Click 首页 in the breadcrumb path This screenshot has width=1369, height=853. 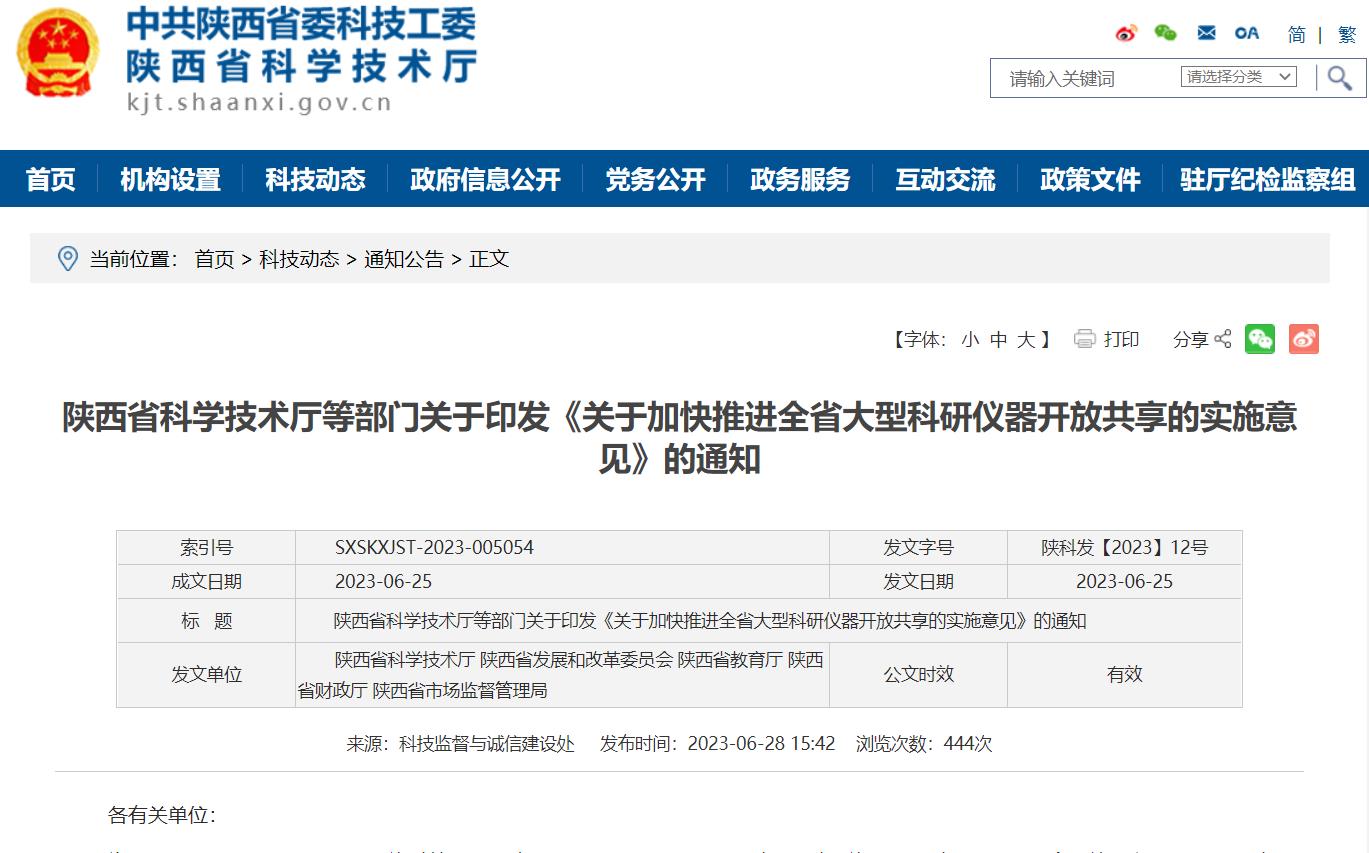tap(214, 259)
